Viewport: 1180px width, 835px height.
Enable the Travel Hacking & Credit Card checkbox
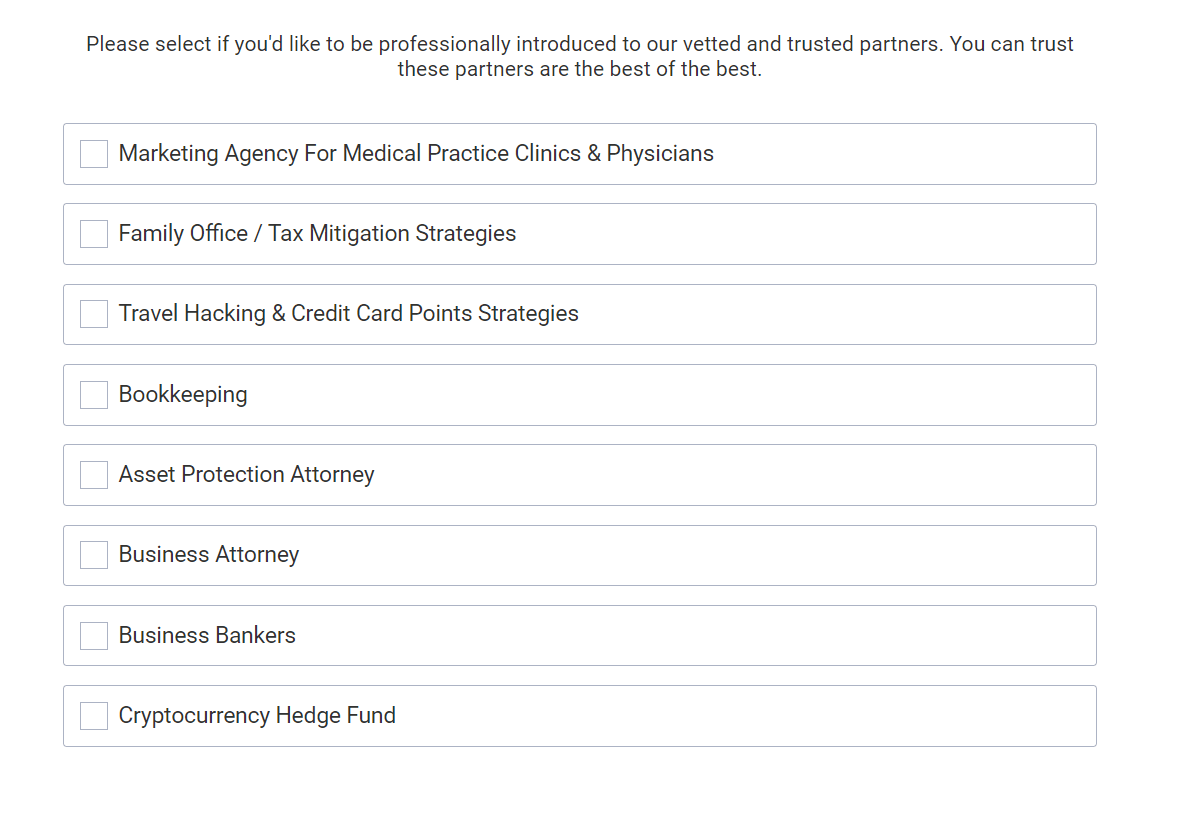click(94, 314)
